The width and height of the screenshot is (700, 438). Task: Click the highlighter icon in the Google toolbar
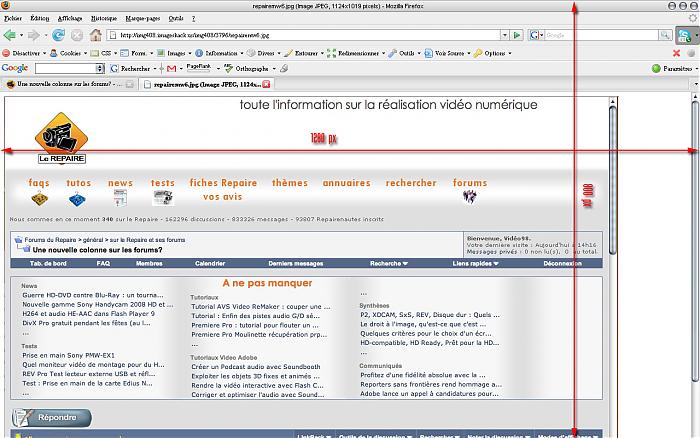[x=284, y=68]
